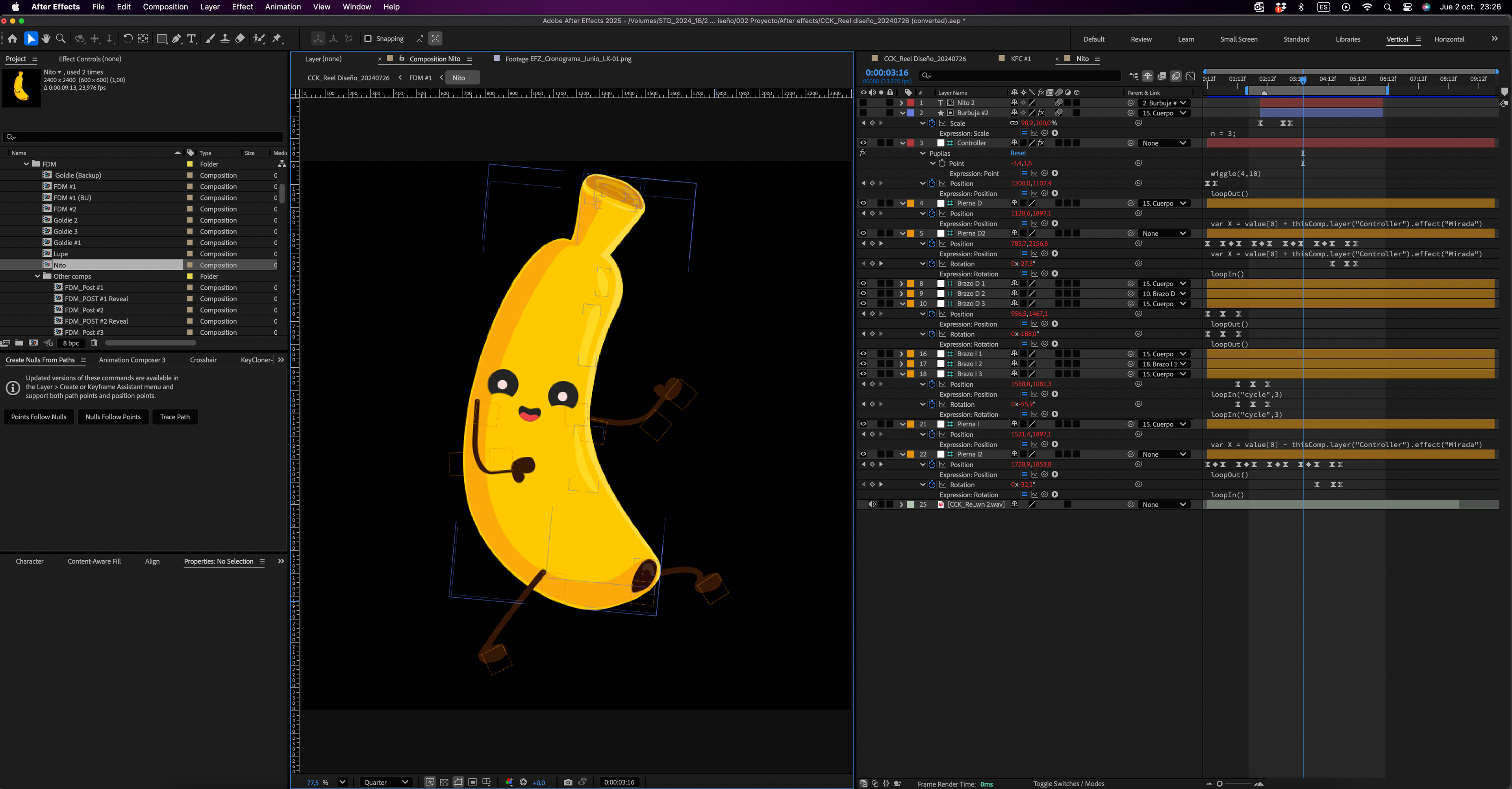1512x789 pixels.
Task: Select the Hand tool
Action: 46,39
